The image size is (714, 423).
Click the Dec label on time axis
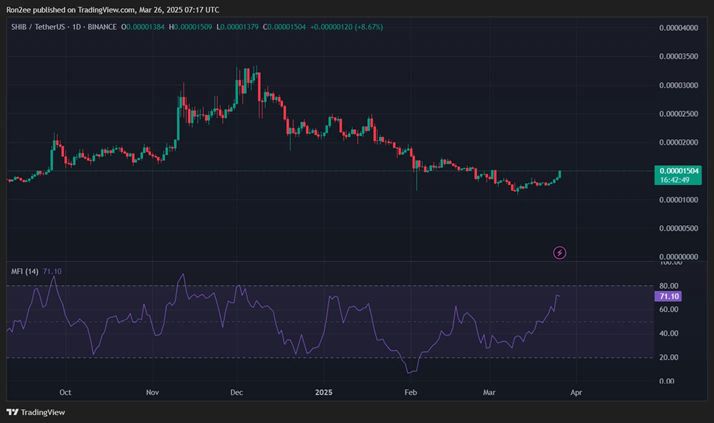[x=238, y=394]
